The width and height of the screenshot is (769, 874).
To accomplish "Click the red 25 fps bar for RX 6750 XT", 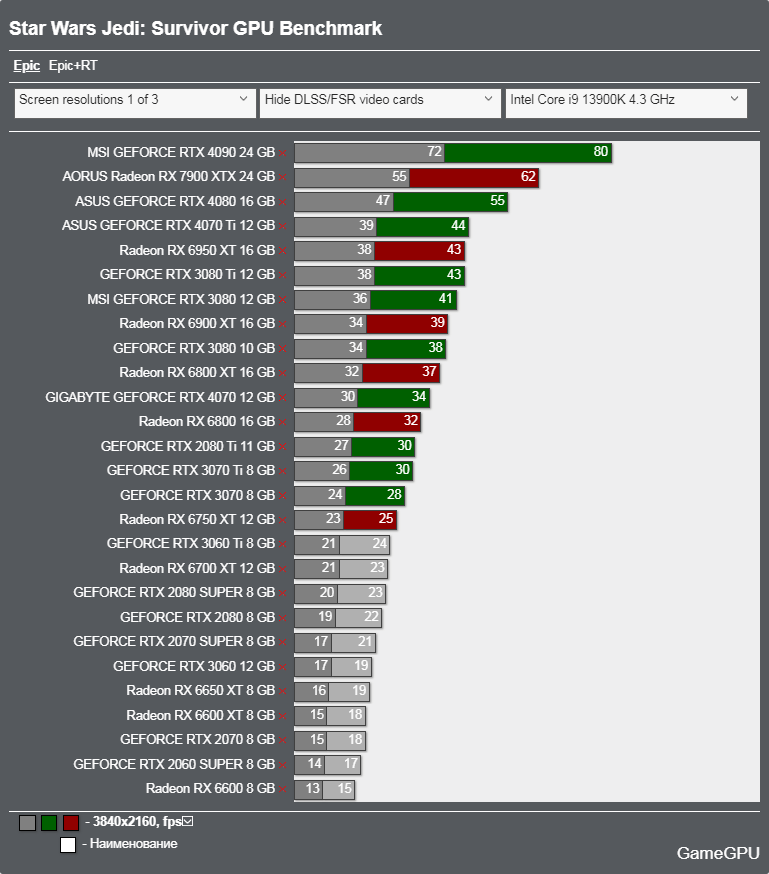I will click(x=370, y=519).
